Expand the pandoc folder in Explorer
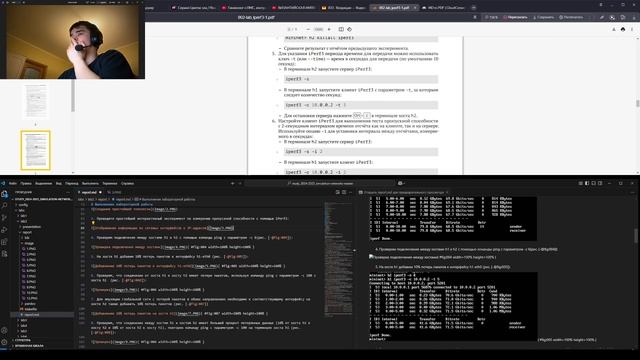This screenshot has height=360, width=640. point(30,304)
